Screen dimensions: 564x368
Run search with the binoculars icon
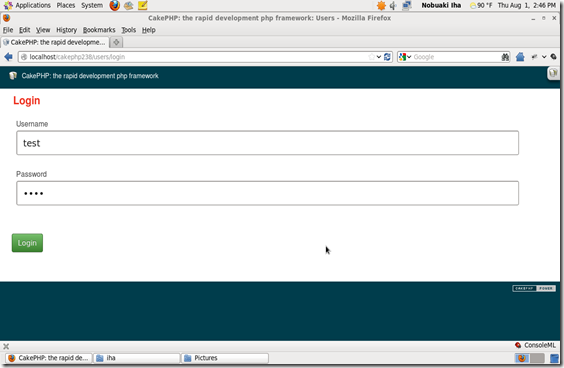505,57
